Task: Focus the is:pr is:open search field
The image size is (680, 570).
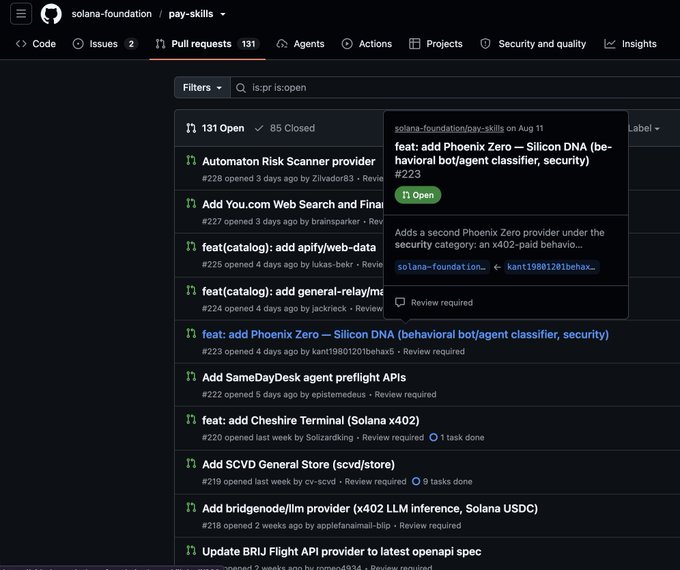Action: click(x=455, y=88)
